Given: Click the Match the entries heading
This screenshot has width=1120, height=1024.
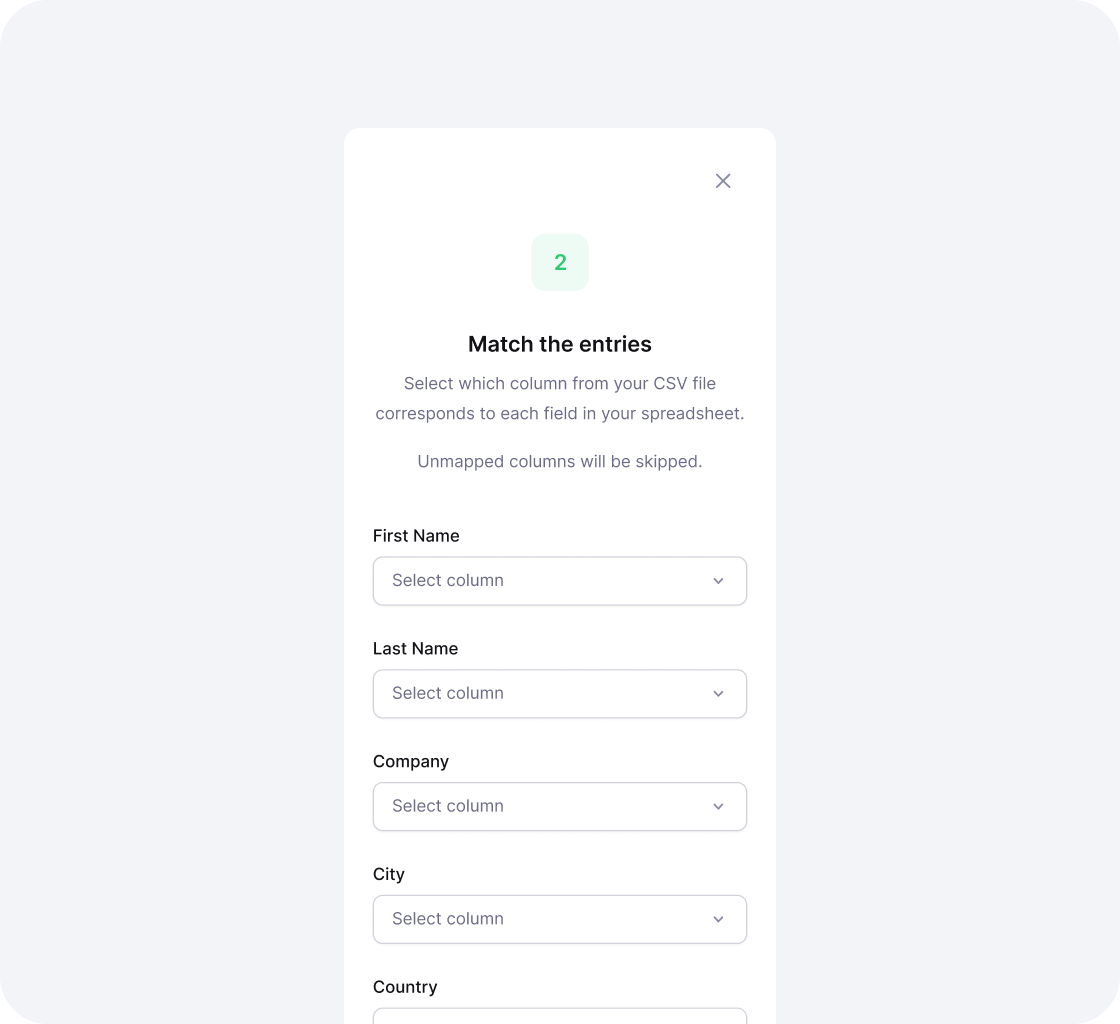Looking at the screenshot, I should [x=559, y=344].
